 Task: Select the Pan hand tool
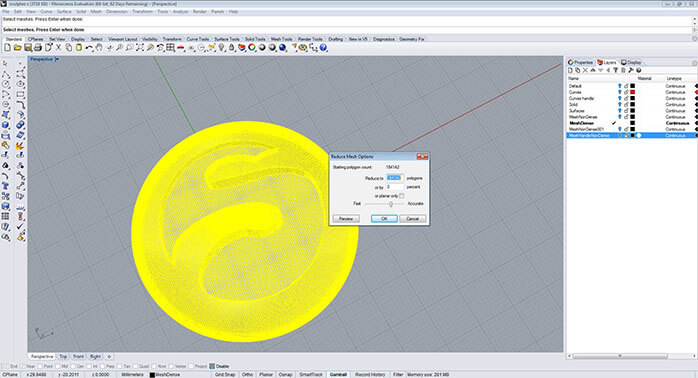[99, 47]
